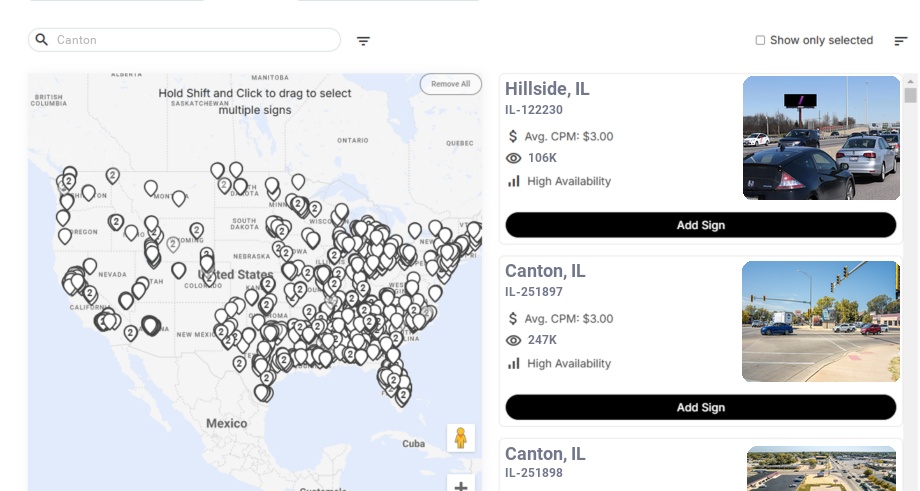Click the eye impressions icon for Hillside
Screen dimensions: 920x491
(514, 158)
